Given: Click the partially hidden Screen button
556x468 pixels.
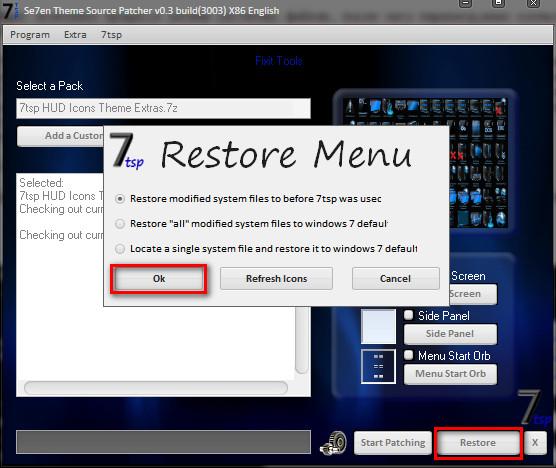Looking at the screenshot, I should pyautogui.click(x=473, y=294).
